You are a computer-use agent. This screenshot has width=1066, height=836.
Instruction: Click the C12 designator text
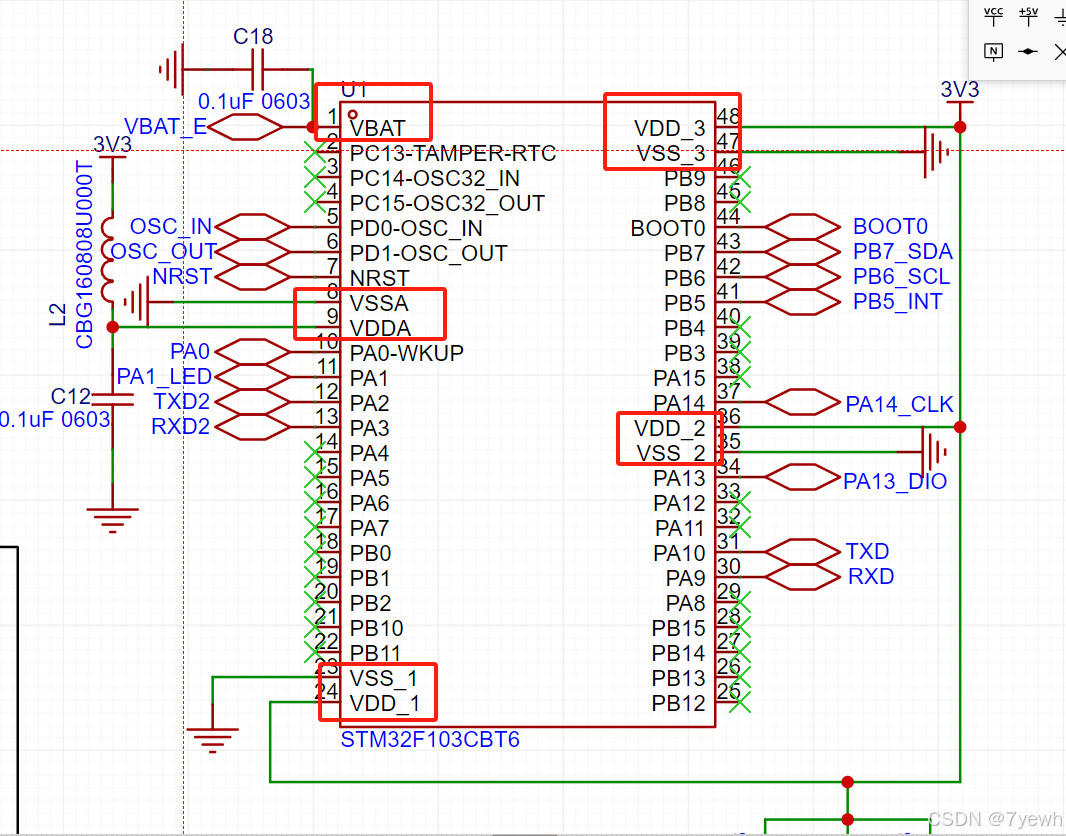click(71, 396)
